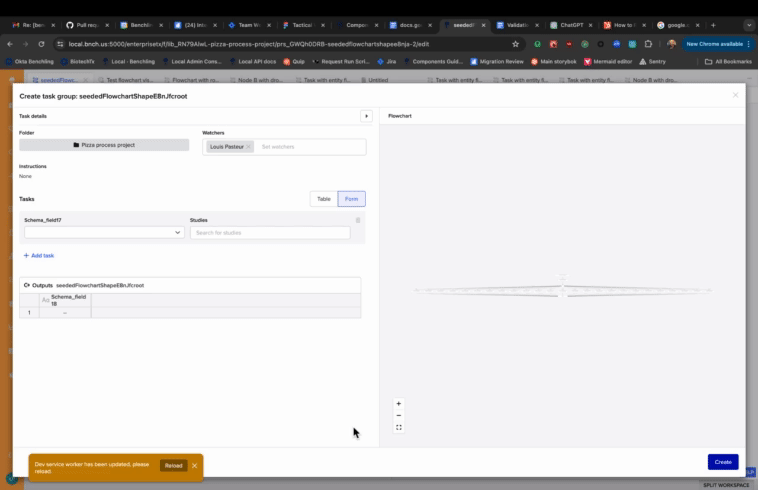Delete the task row with trash icon
Viewport: 758px width, 490px height.
[358, 220]
